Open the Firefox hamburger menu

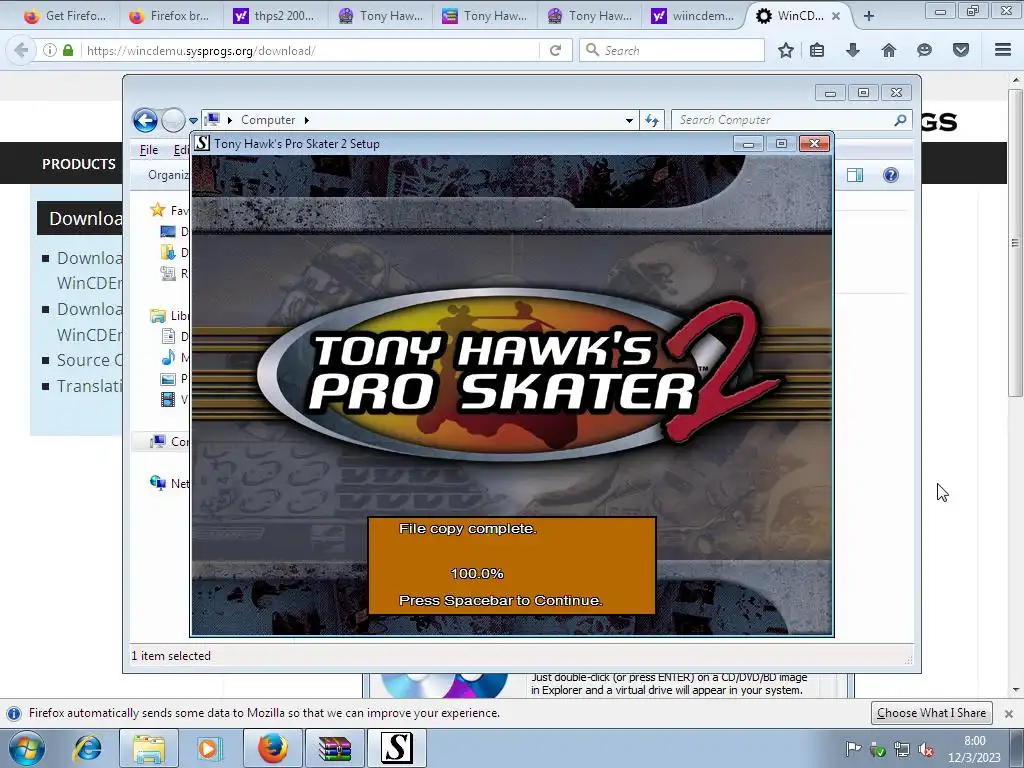[x=1003, y=50]
